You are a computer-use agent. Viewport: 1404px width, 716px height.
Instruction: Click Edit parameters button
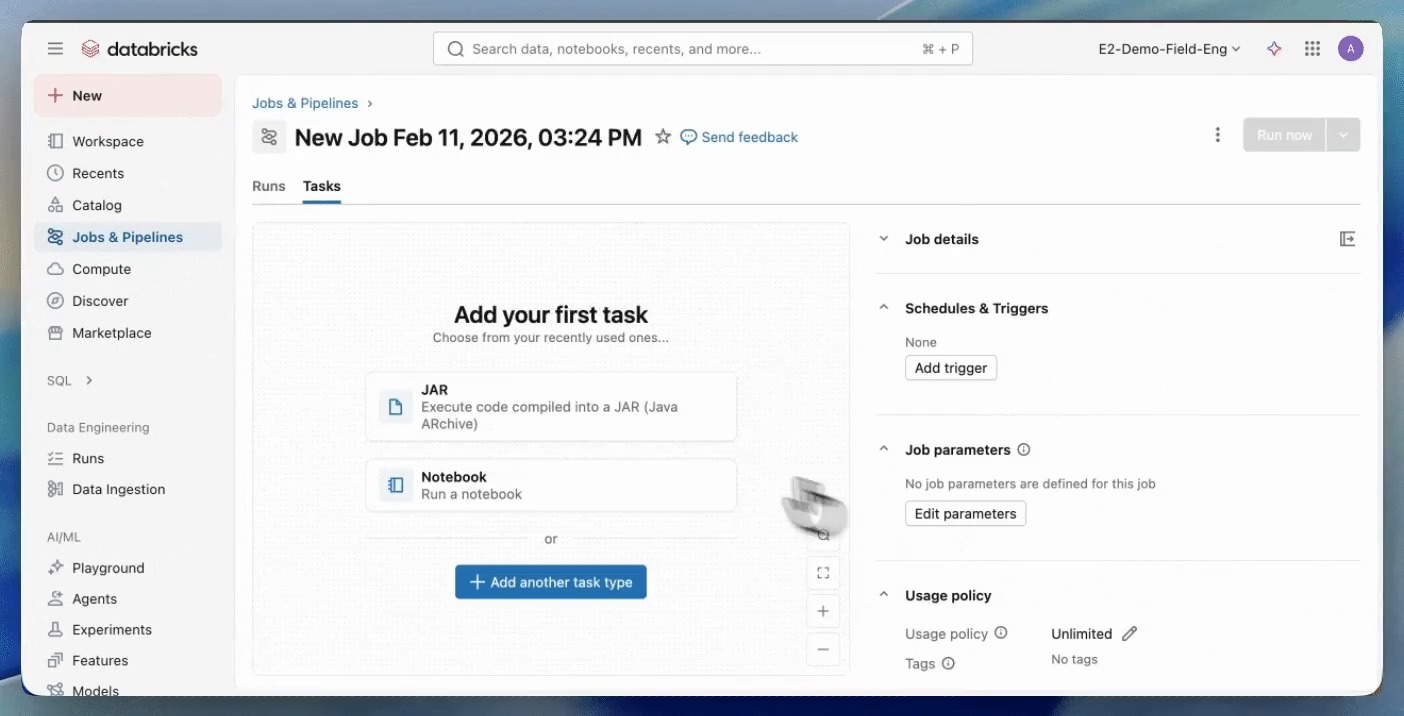pyautogui.click(x=965, y=514)
